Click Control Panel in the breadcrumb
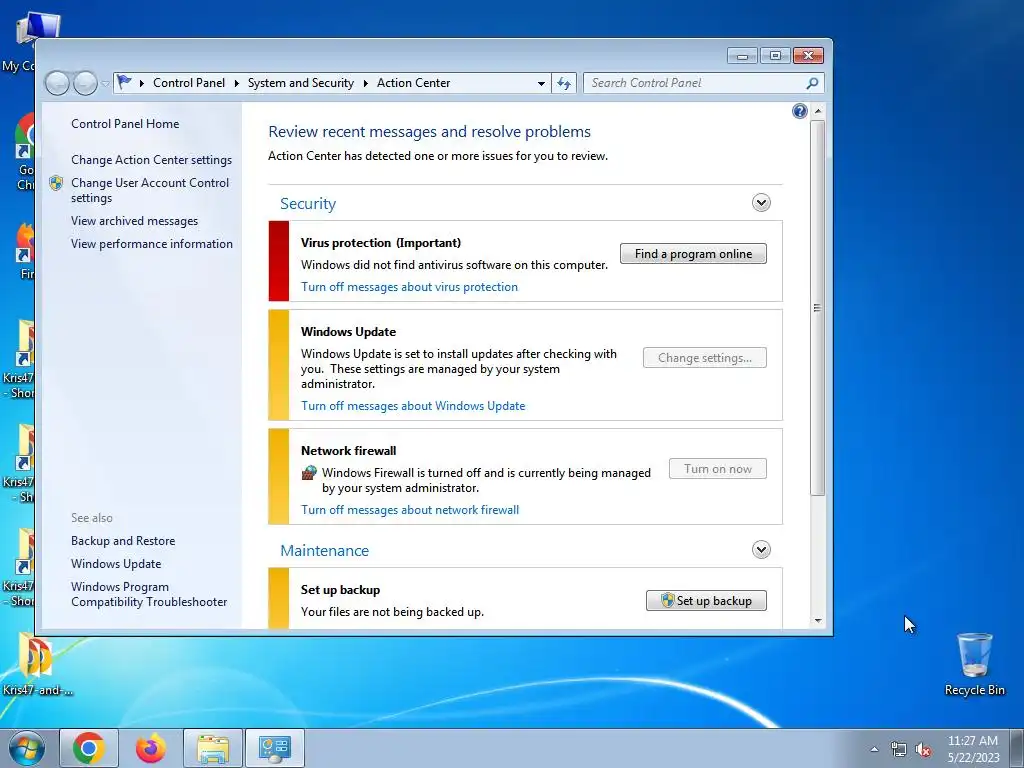1024x768 pixels. [x=189, y=83]
